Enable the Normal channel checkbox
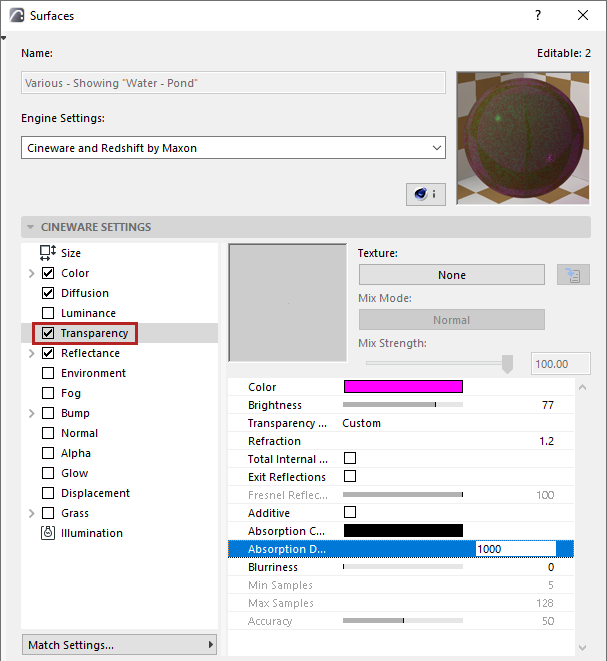Viewport: 607px width, 661px height. 48,433
